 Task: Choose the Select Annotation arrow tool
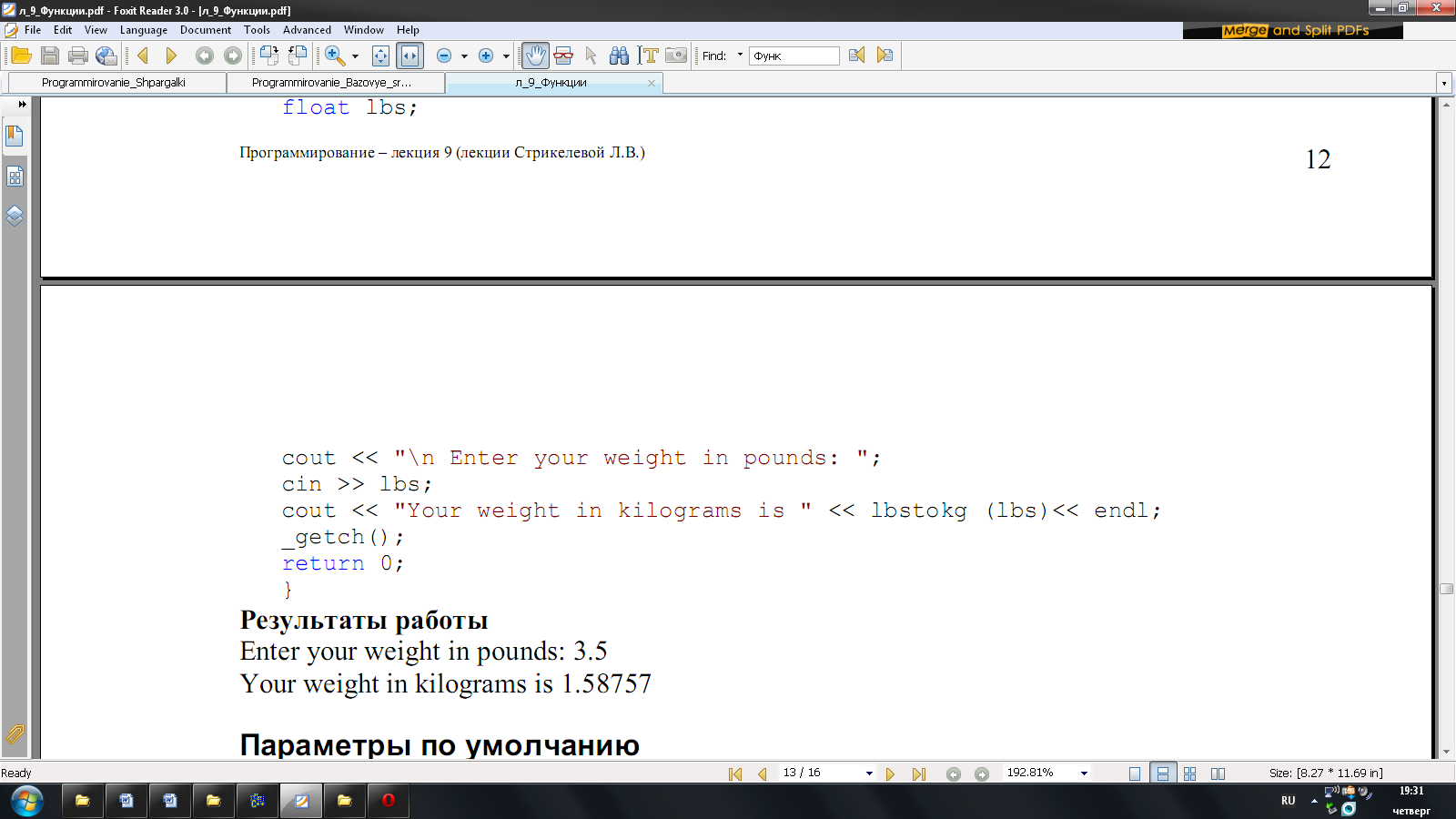[x=591, y=56]
